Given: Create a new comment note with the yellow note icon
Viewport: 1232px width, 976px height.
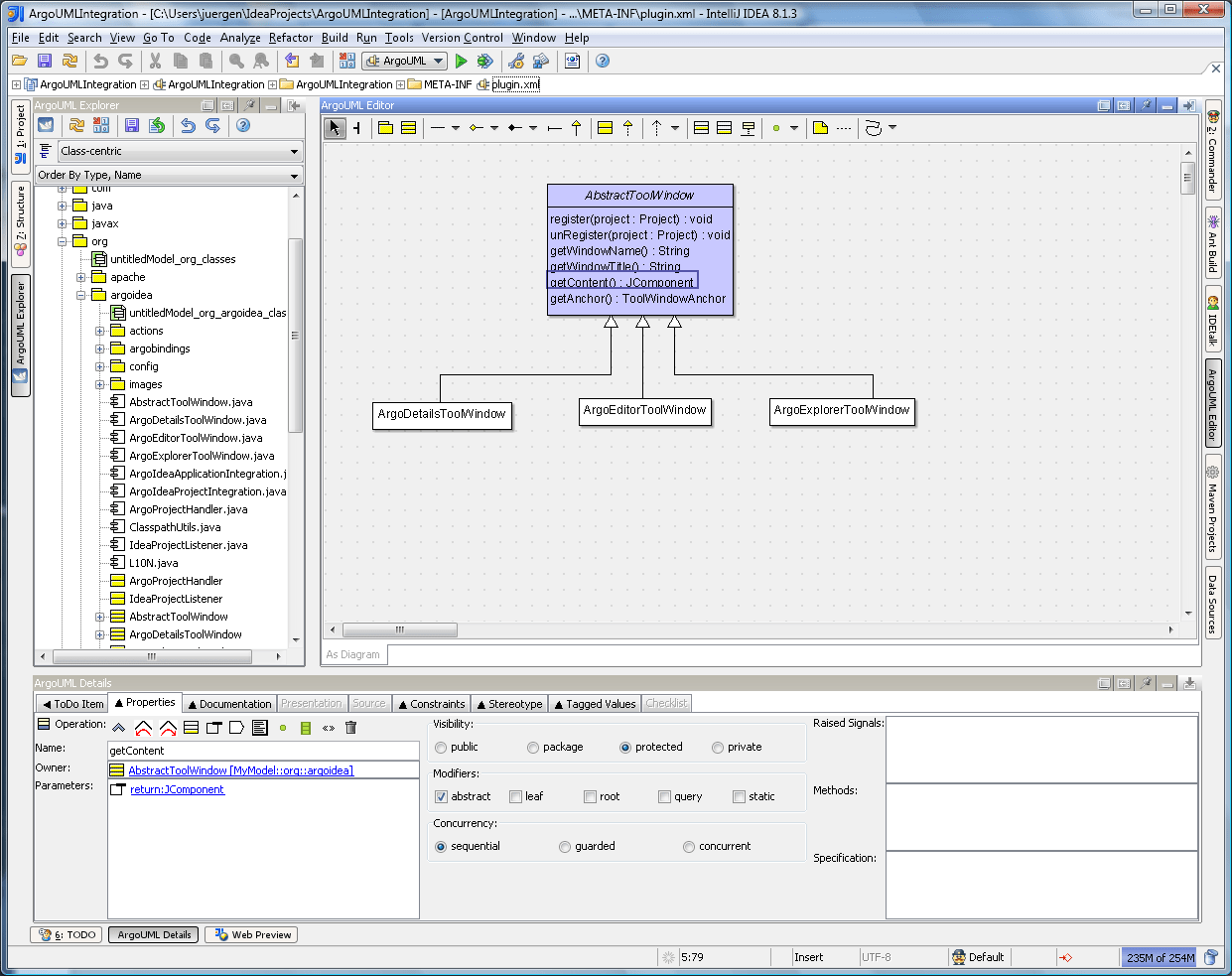Looking at the screenshot, I should pyautogui.click(x=821, y=127).
